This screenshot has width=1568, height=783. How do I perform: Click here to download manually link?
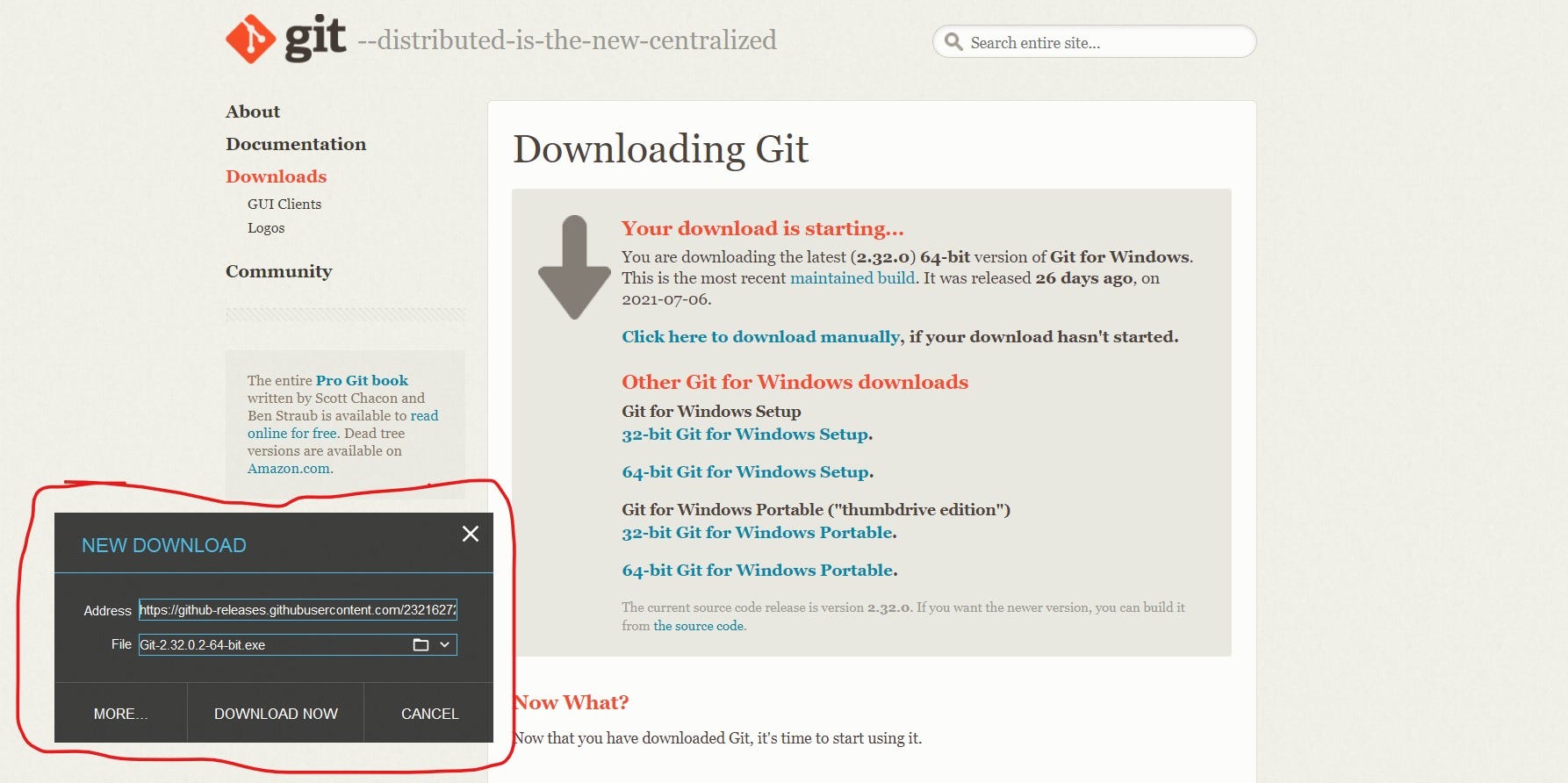point(761,336)
